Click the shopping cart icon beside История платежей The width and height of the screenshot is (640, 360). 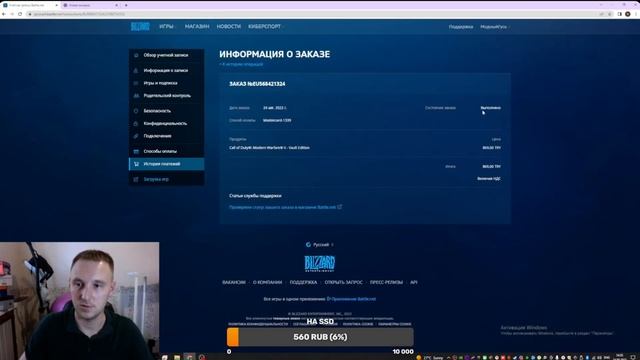[x=136, y=164]
